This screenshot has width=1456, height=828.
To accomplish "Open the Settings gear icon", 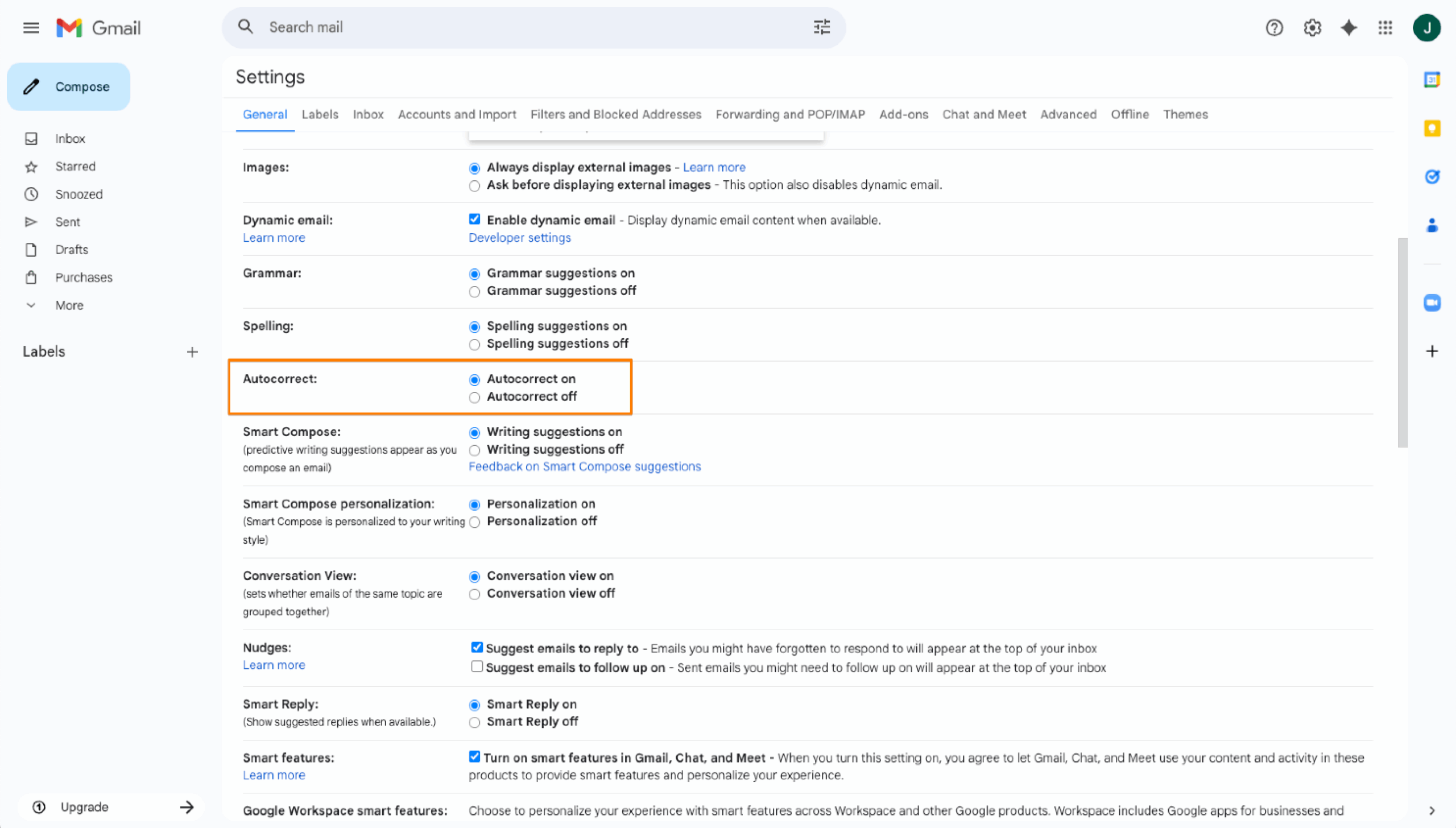I will [1312, 27].
